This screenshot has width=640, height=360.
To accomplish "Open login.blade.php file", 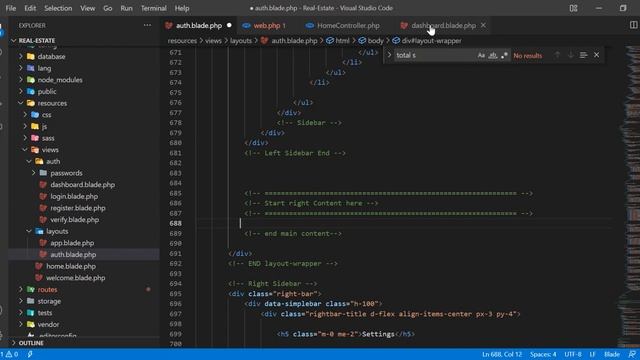I will (x=74, y=196).
